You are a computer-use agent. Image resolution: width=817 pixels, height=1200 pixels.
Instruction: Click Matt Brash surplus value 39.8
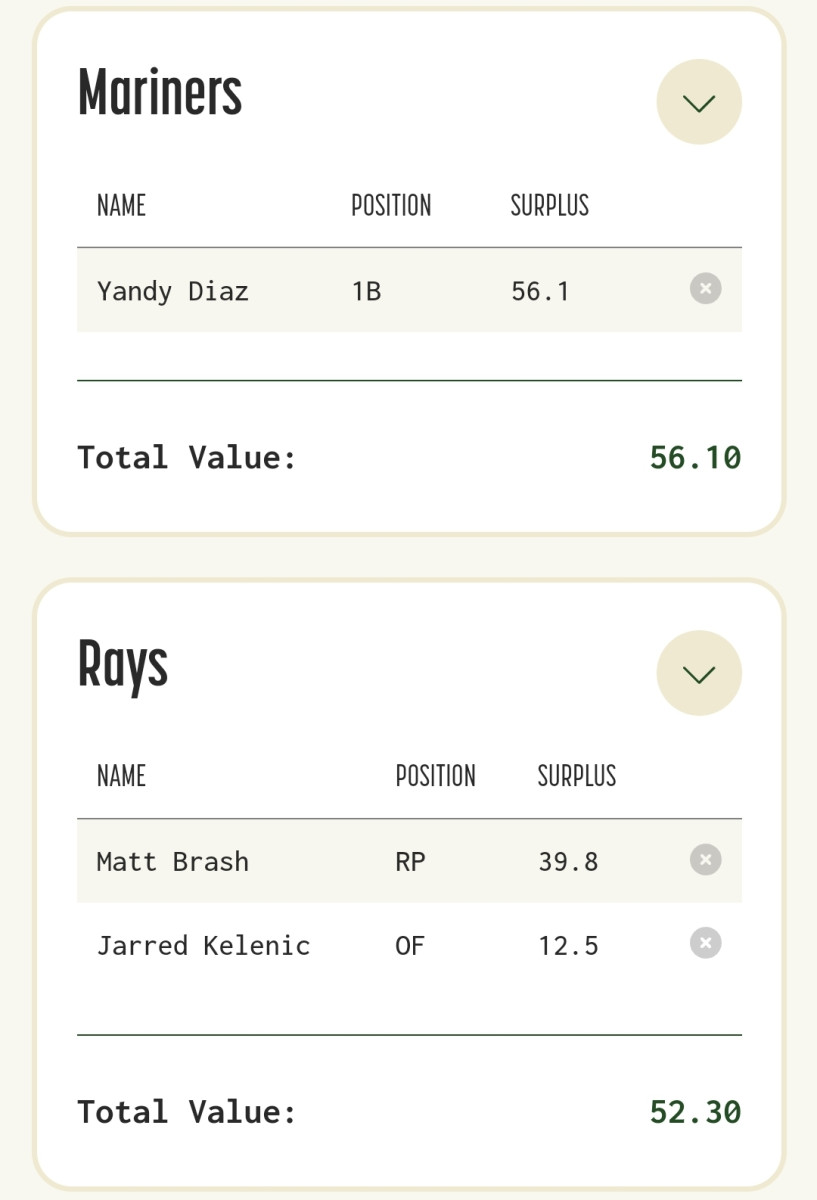(x=568, y=861)
